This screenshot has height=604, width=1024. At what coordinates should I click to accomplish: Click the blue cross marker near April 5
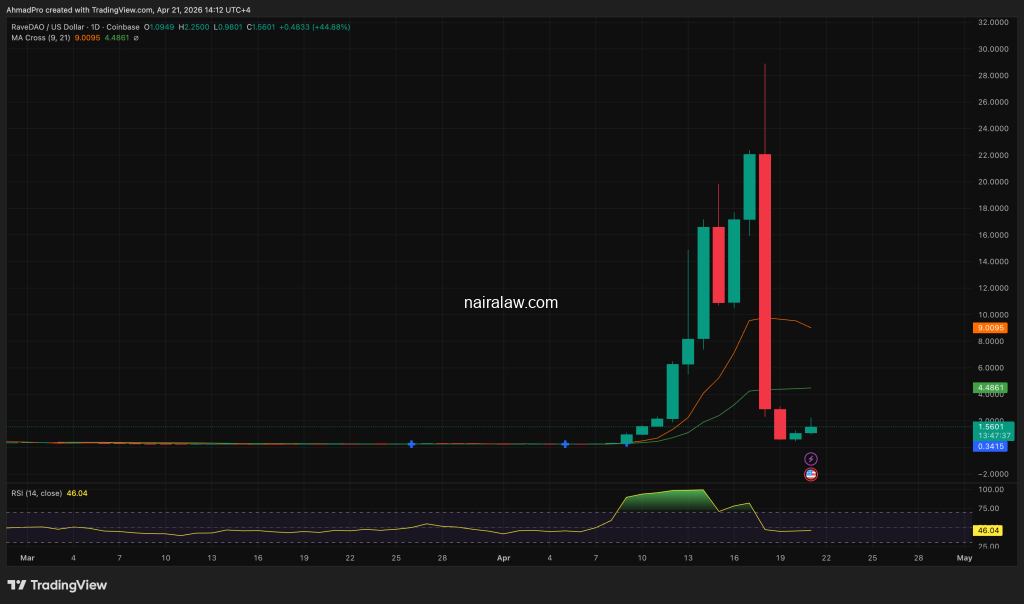point(565,443)
